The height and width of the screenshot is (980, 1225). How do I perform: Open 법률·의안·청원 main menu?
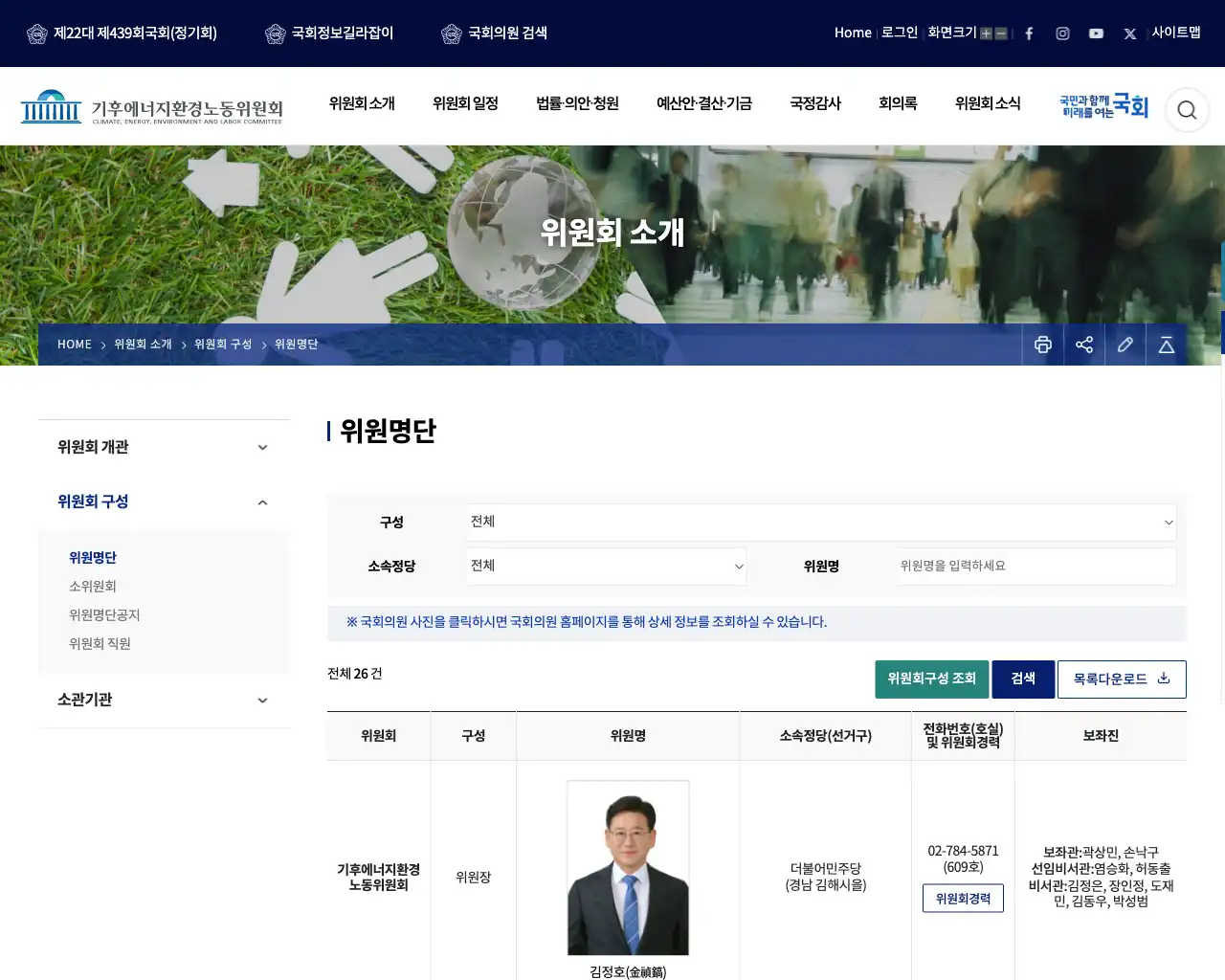coord(577,103)
